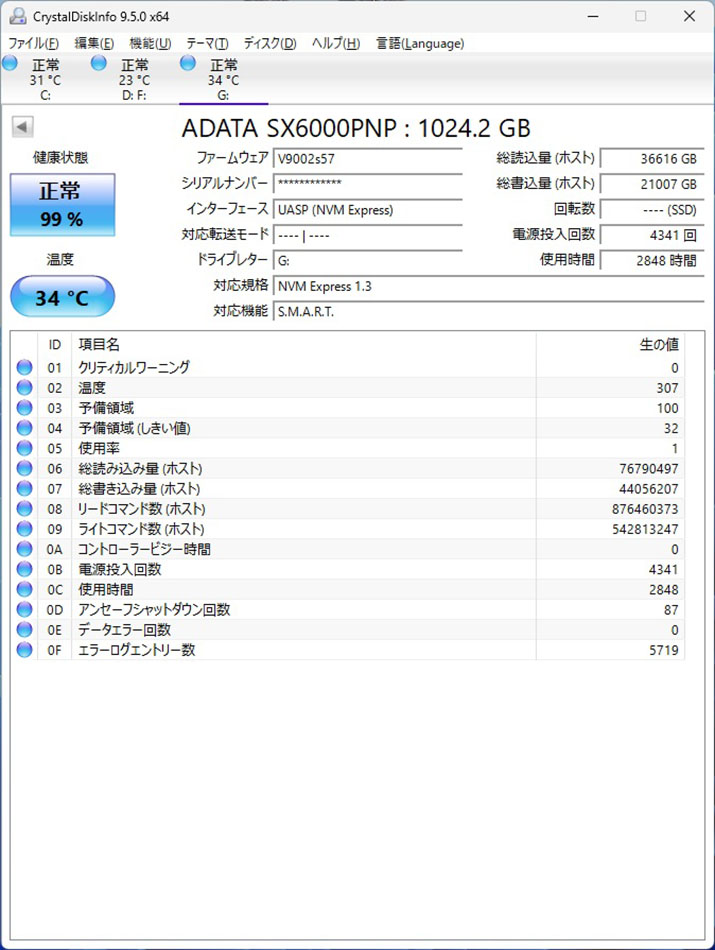Viewport: 715px width, 950px height.
Task: Click status icon for ID 0A コントローラービジー時間
Action: pyautogui.click(x=24, y=549)
